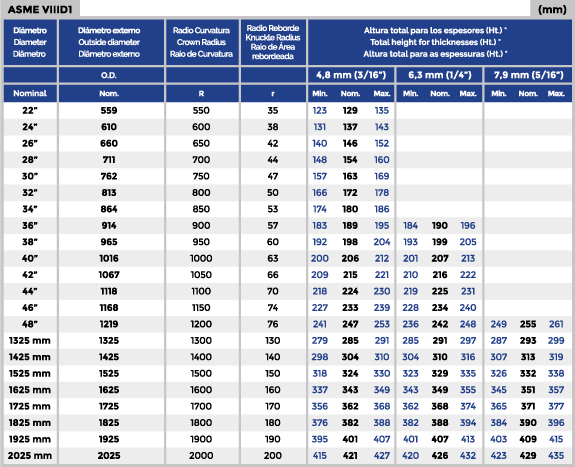Click the ASME VIIID1 title label
This screenshot has width=575, height=467.
coord(40,10)
